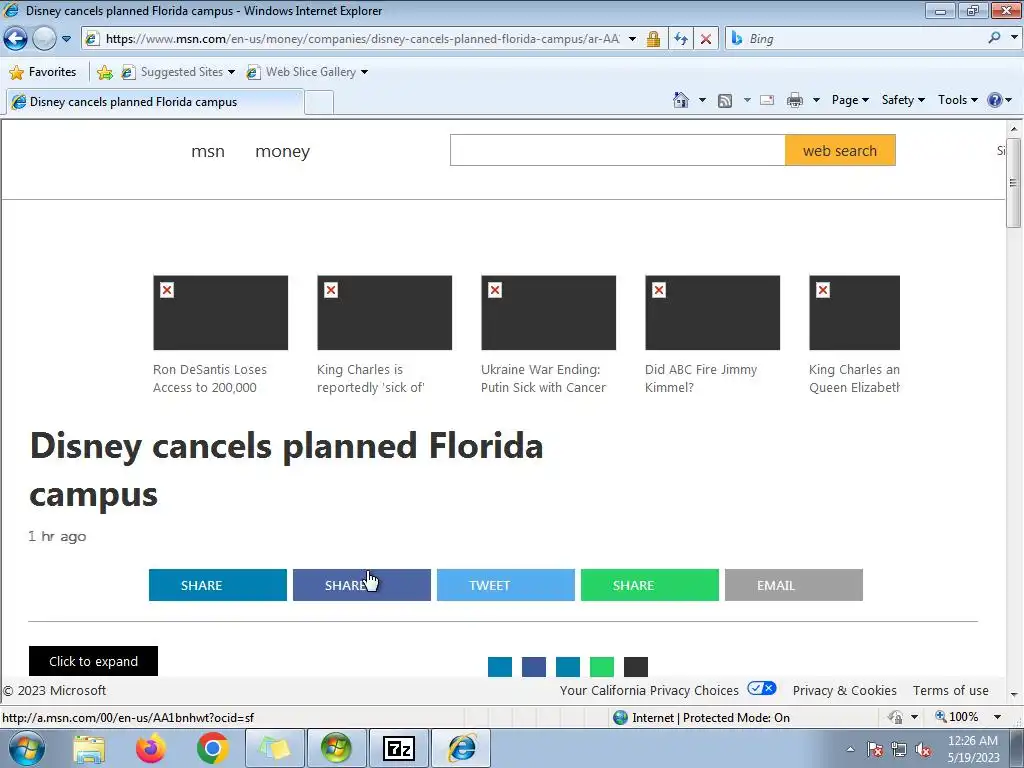Screen dimensions: 1024x768
Task: Click the volume muted tray icon
Action: pos(923,749)
